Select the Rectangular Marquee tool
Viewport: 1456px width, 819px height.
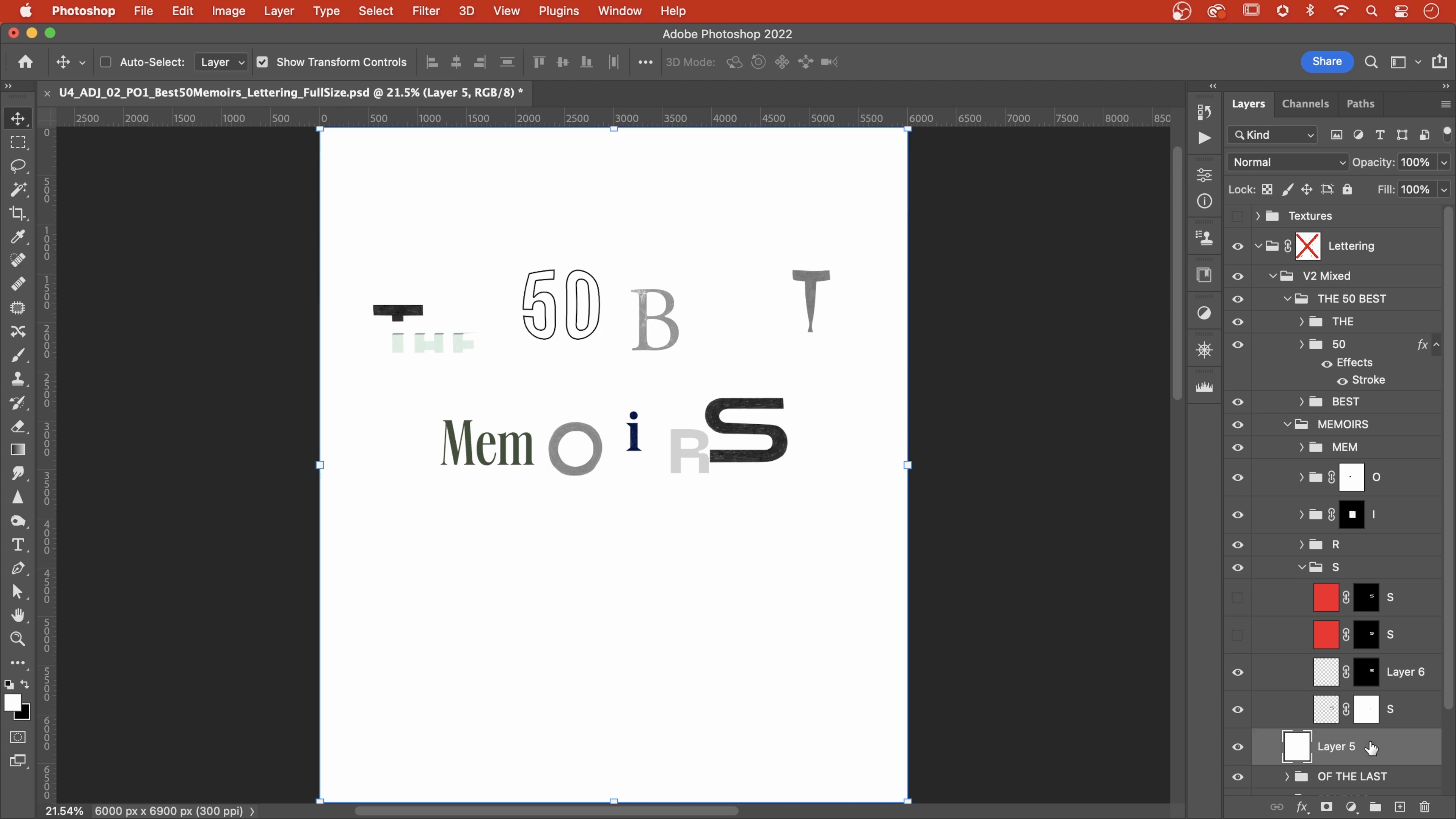[18, 143]
